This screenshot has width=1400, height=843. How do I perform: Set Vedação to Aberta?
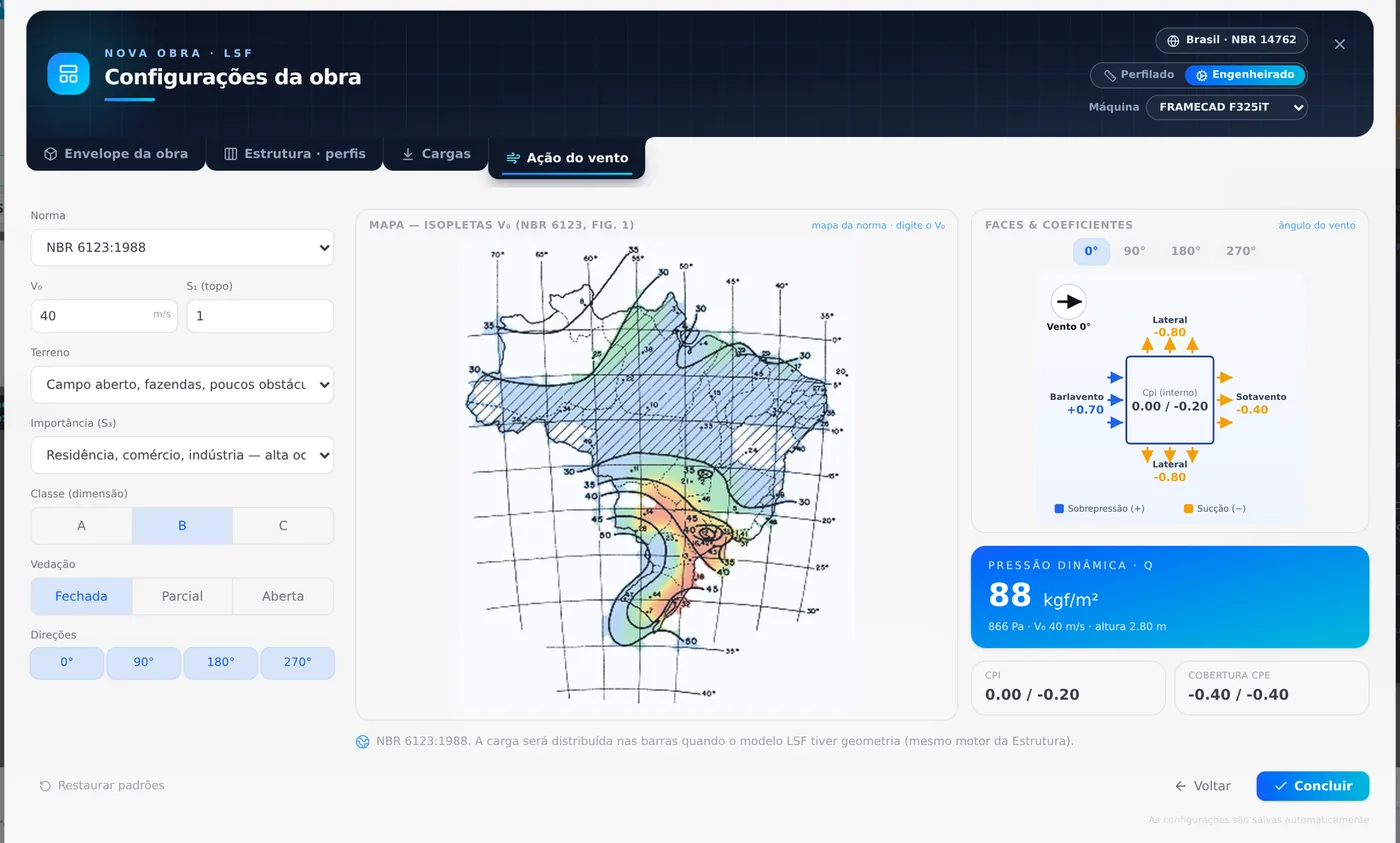(x=283, y=596)
